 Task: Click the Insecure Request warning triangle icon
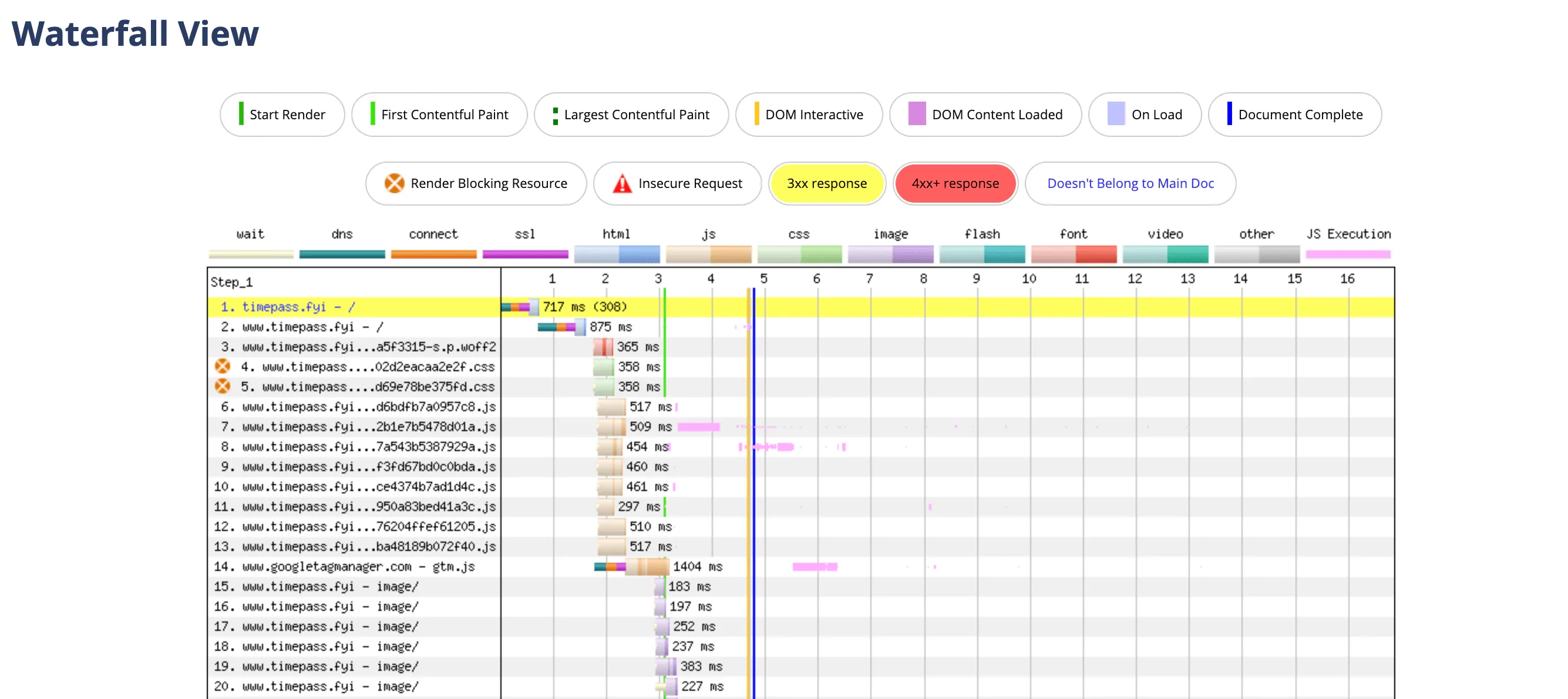pos(621,183)
